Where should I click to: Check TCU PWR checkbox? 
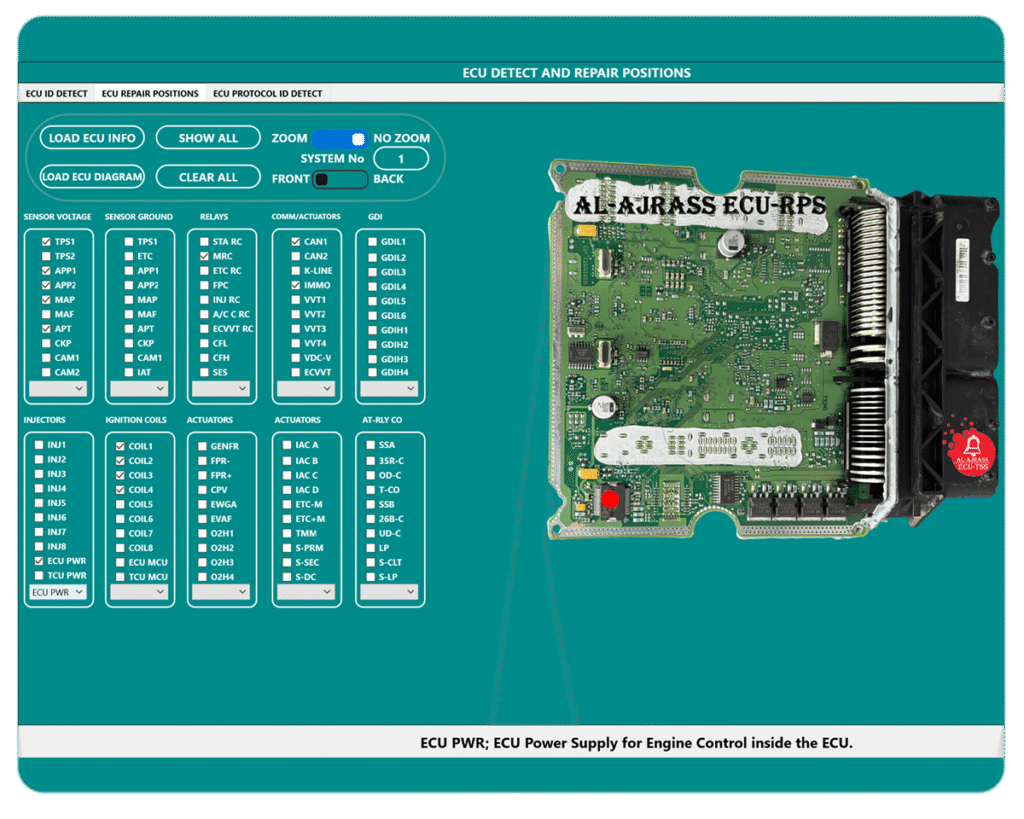39,575
